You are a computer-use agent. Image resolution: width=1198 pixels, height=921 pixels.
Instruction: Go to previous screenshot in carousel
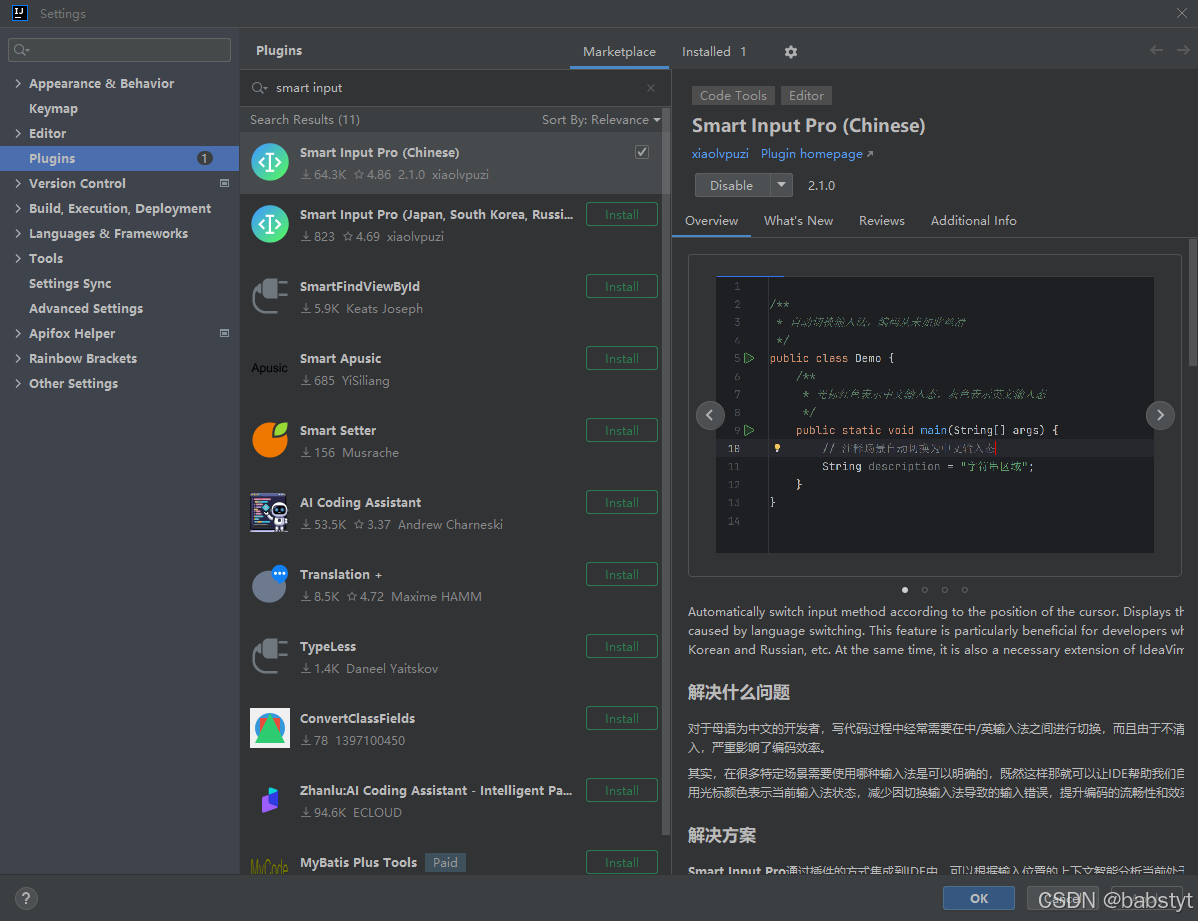(x=710, y=415)
